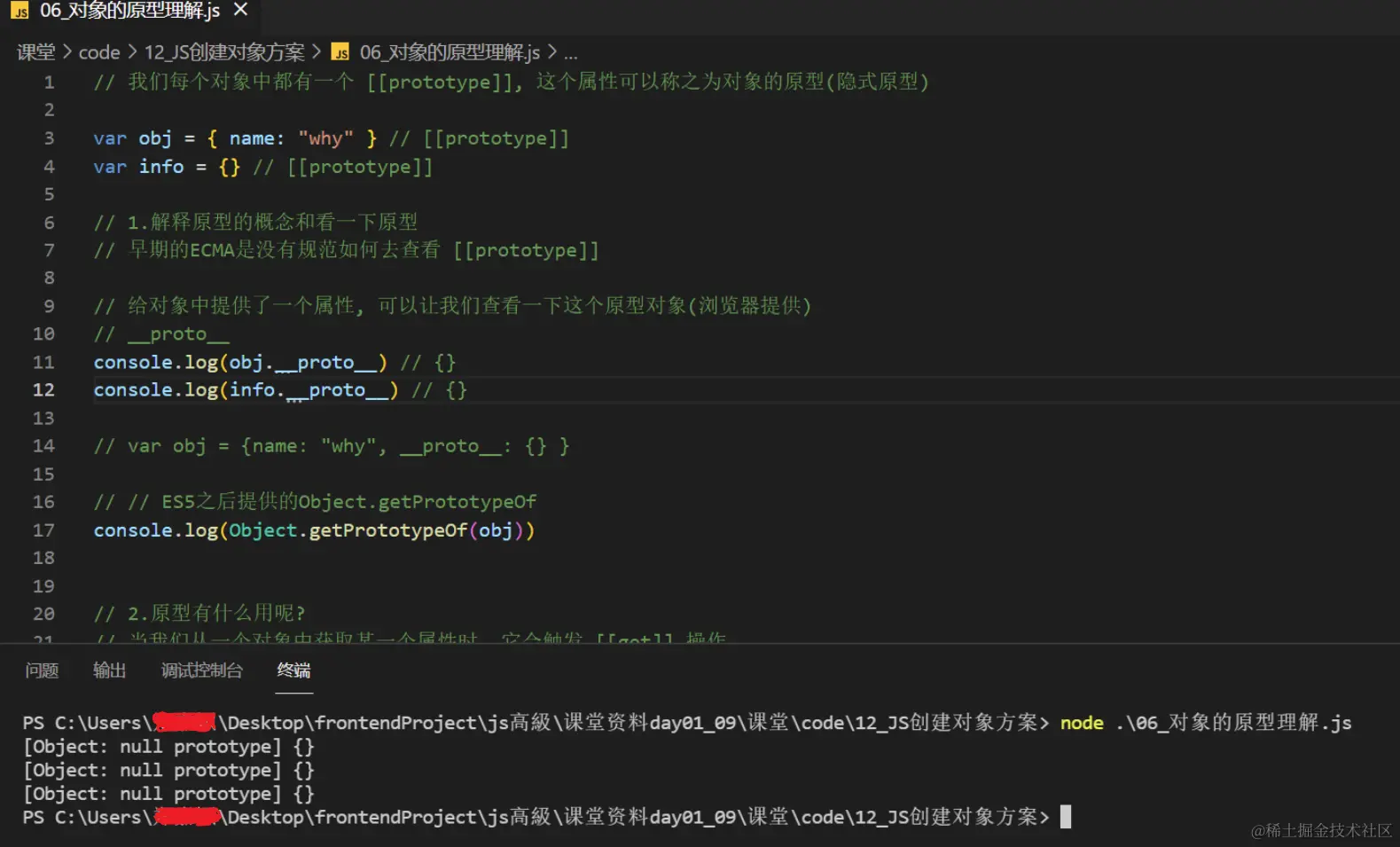Click the comment on line 9 about 浏览器提供

pyautogui.click(x=452, y=306)
